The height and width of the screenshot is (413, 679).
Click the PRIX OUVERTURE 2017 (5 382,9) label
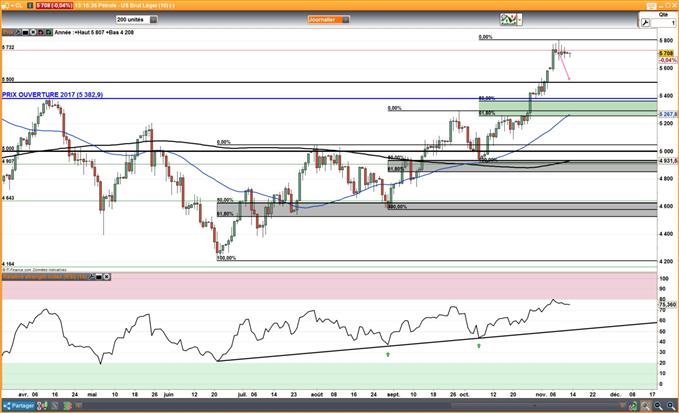click(52, 94)
